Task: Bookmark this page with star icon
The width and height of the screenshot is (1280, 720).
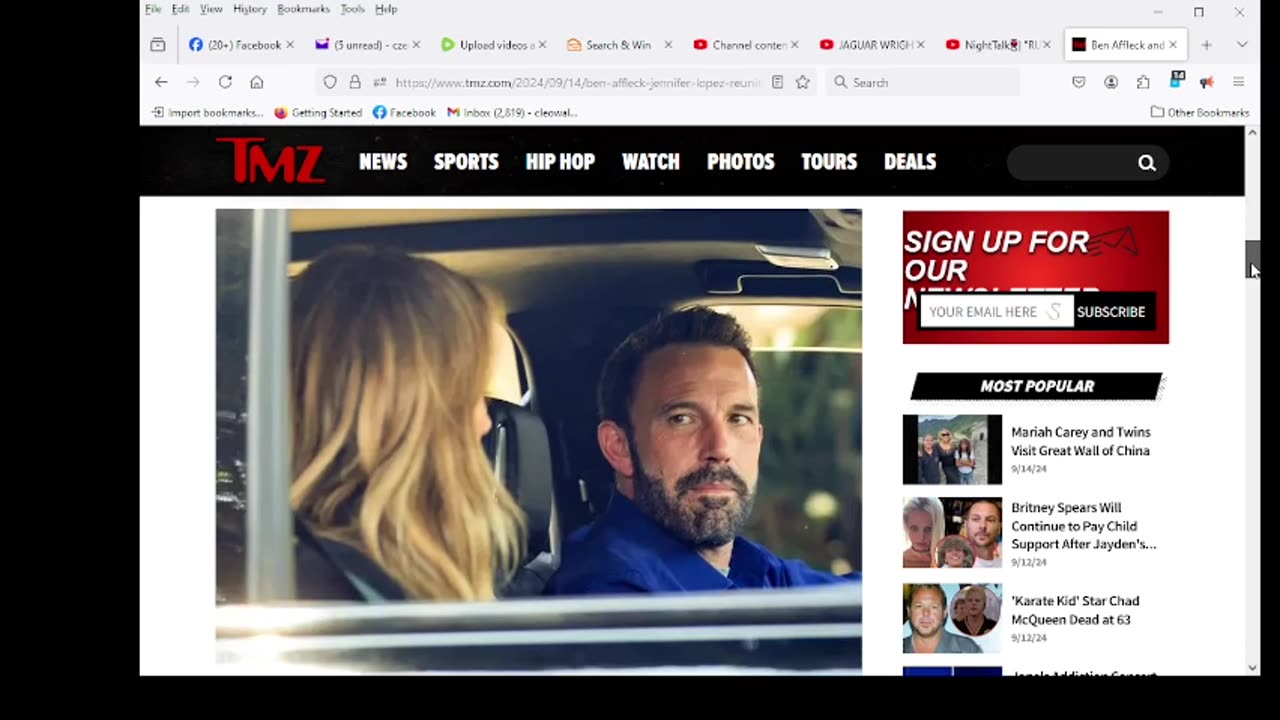Action: pyautogui.click(x=802, y=82)
